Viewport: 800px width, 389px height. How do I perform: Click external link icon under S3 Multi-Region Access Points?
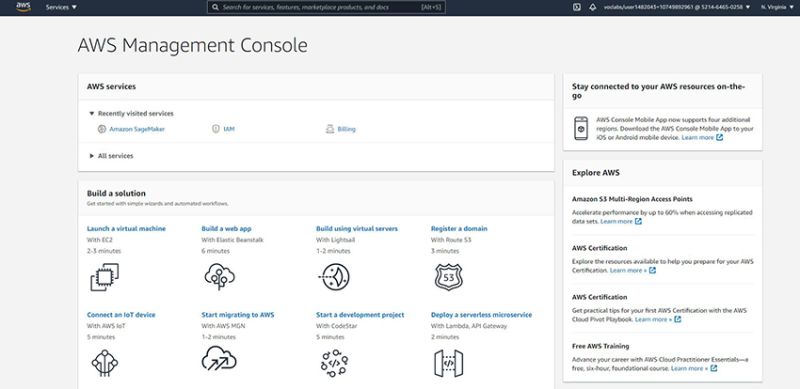(x=638, y=222)
